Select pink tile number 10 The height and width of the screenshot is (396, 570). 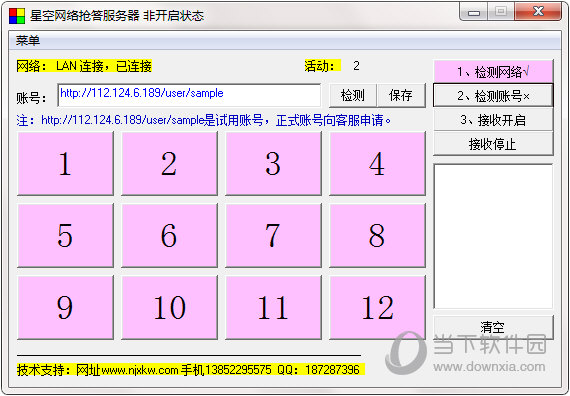tap(169, 307)
